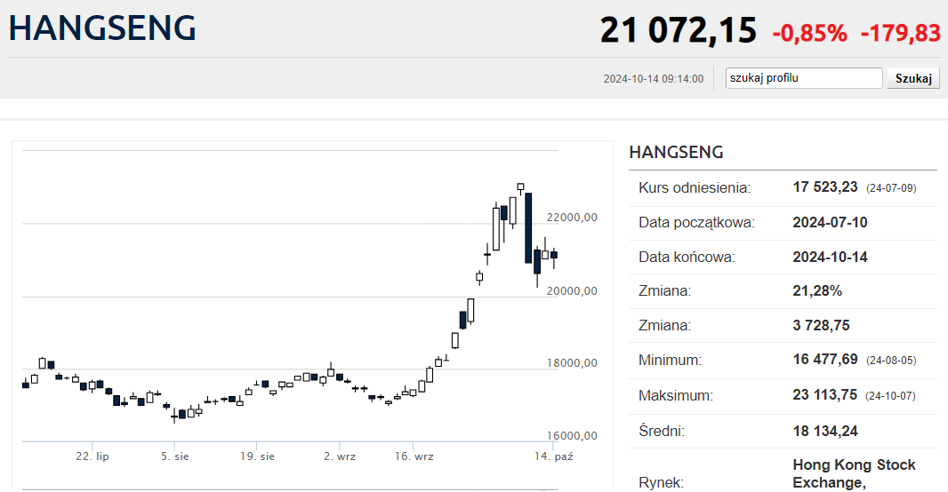Viewport: 948px width, 492px height.
Task: Select the index value 21 072,15
Action: coord(678,30)
